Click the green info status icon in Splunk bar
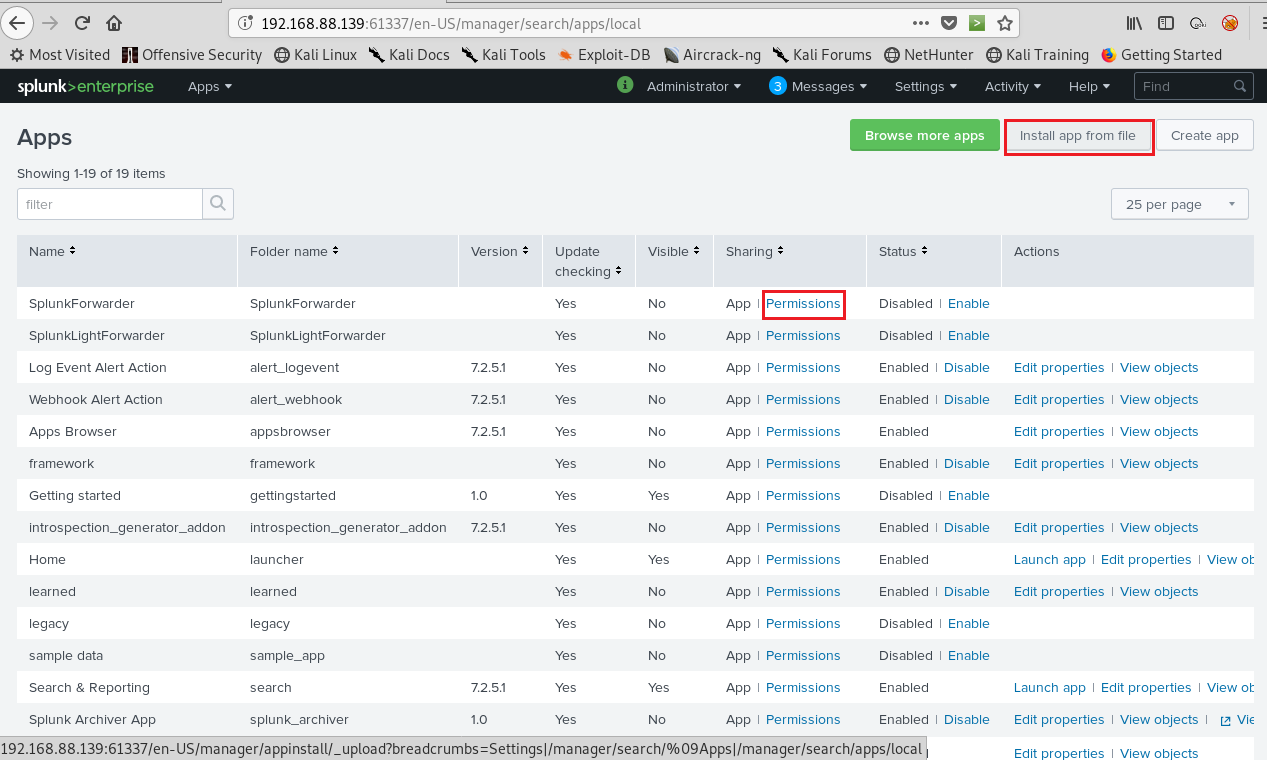 (x=626, y=85)
